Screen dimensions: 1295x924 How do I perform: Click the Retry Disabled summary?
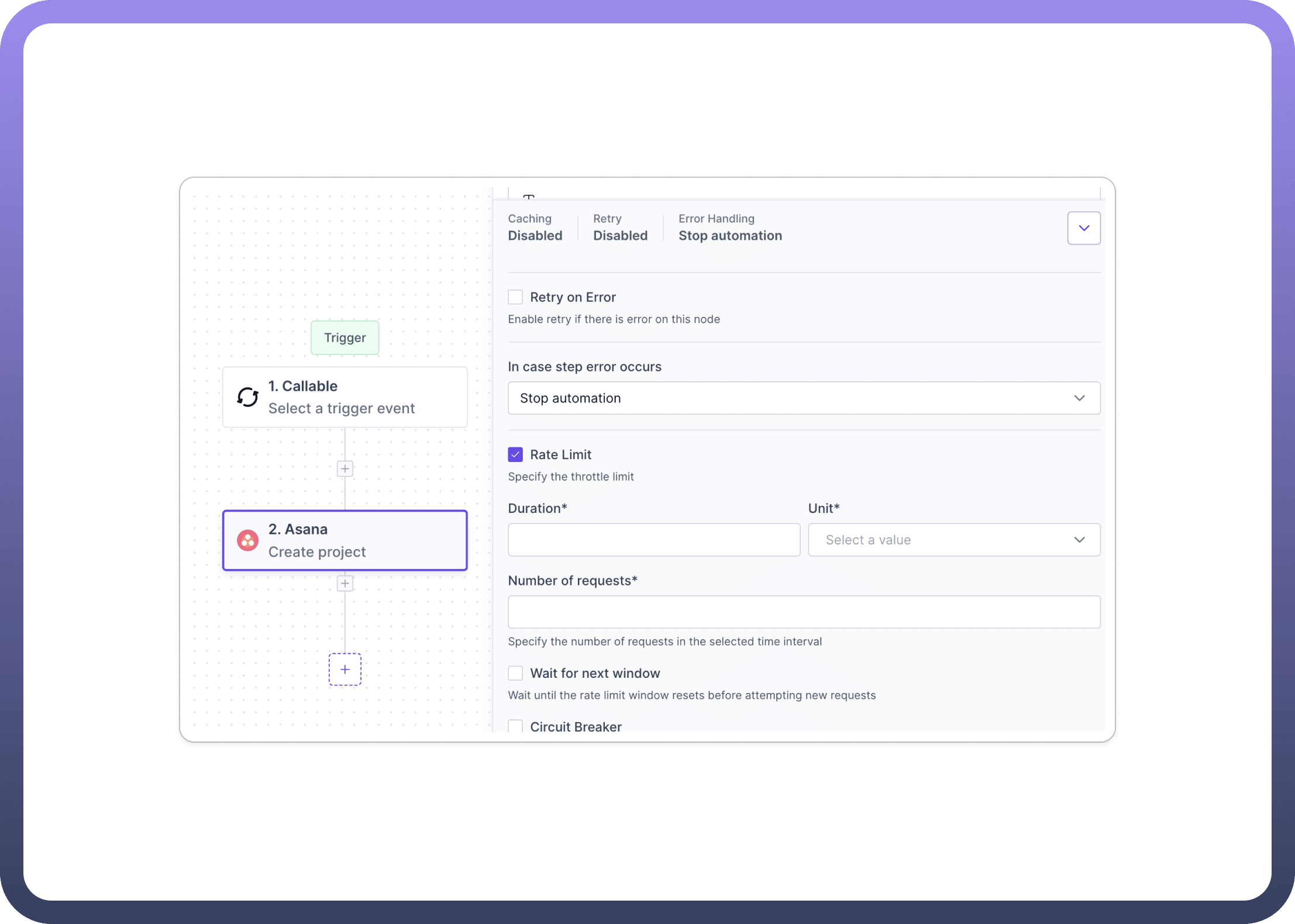(620, 227)
